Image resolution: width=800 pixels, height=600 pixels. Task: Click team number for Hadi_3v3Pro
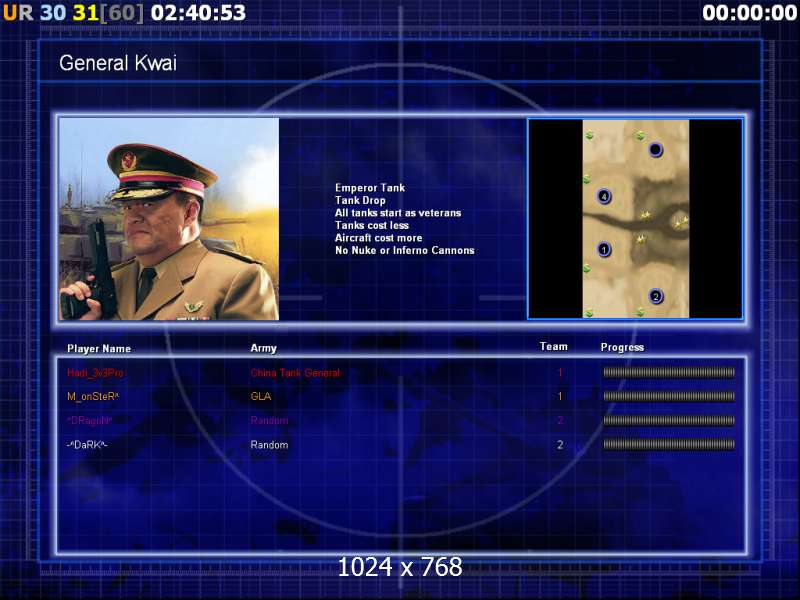pyautogui.click(x=560, y=373)
